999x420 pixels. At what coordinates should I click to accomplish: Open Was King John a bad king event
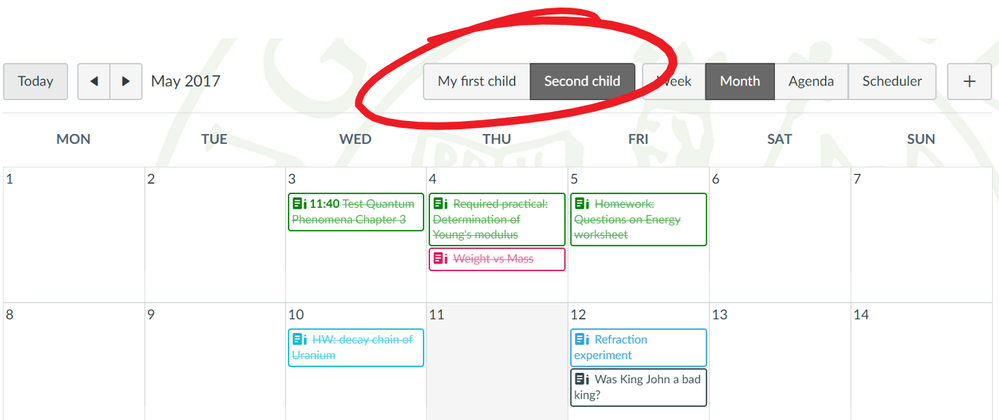pos(638,387)
